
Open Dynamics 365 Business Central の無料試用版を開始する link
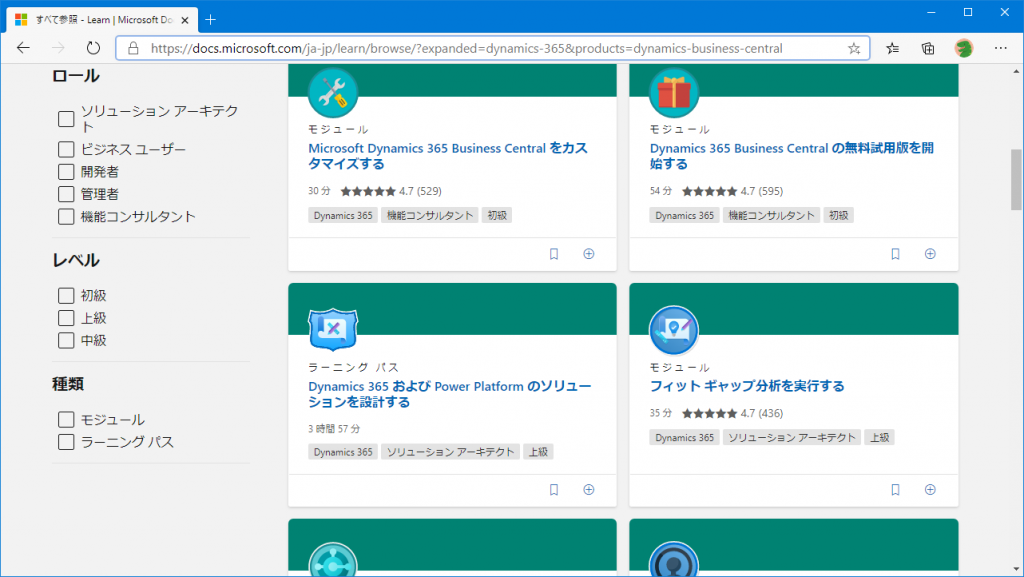point(792,156)
